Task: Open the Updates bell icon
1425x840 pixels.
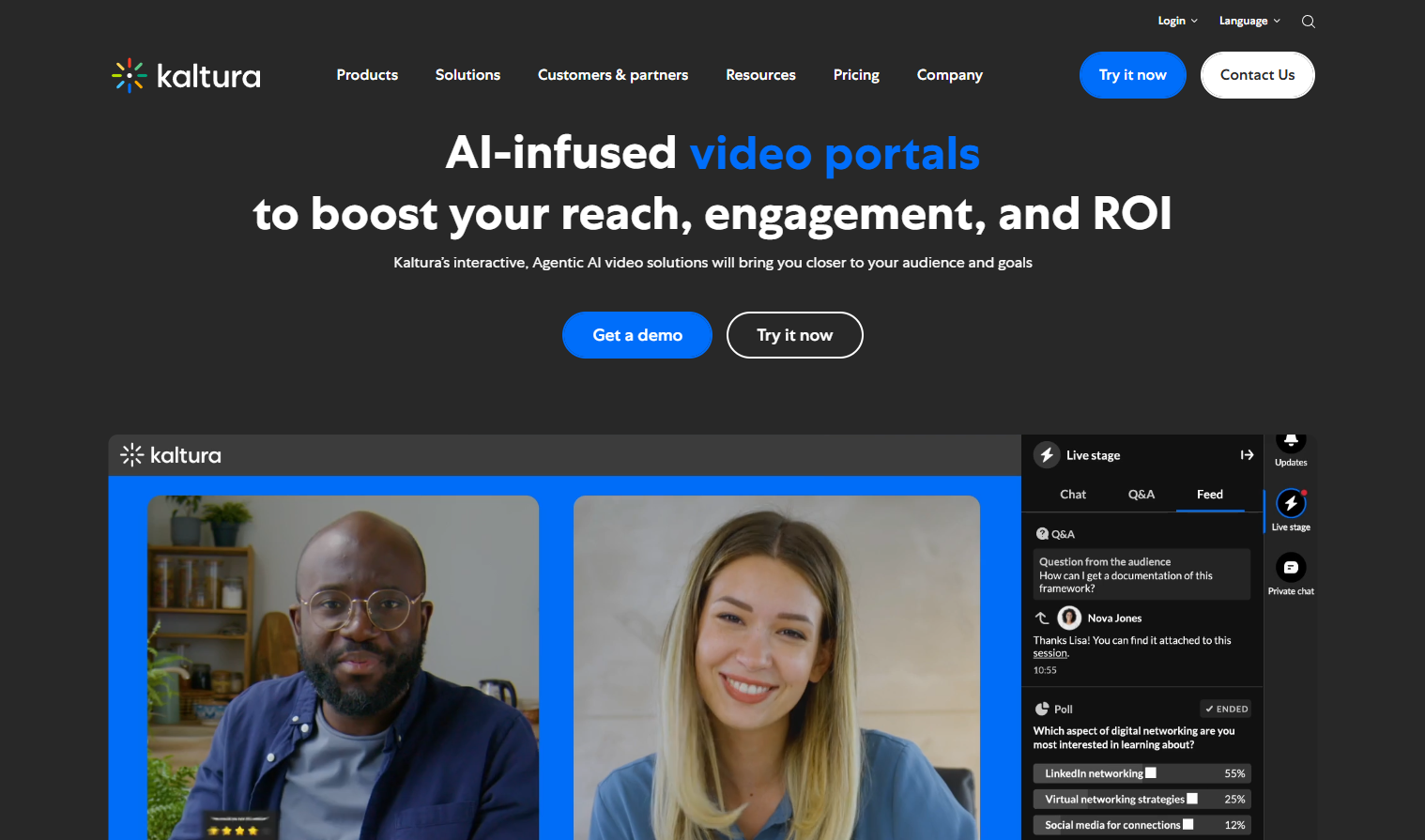Action: click(1291, 441)
